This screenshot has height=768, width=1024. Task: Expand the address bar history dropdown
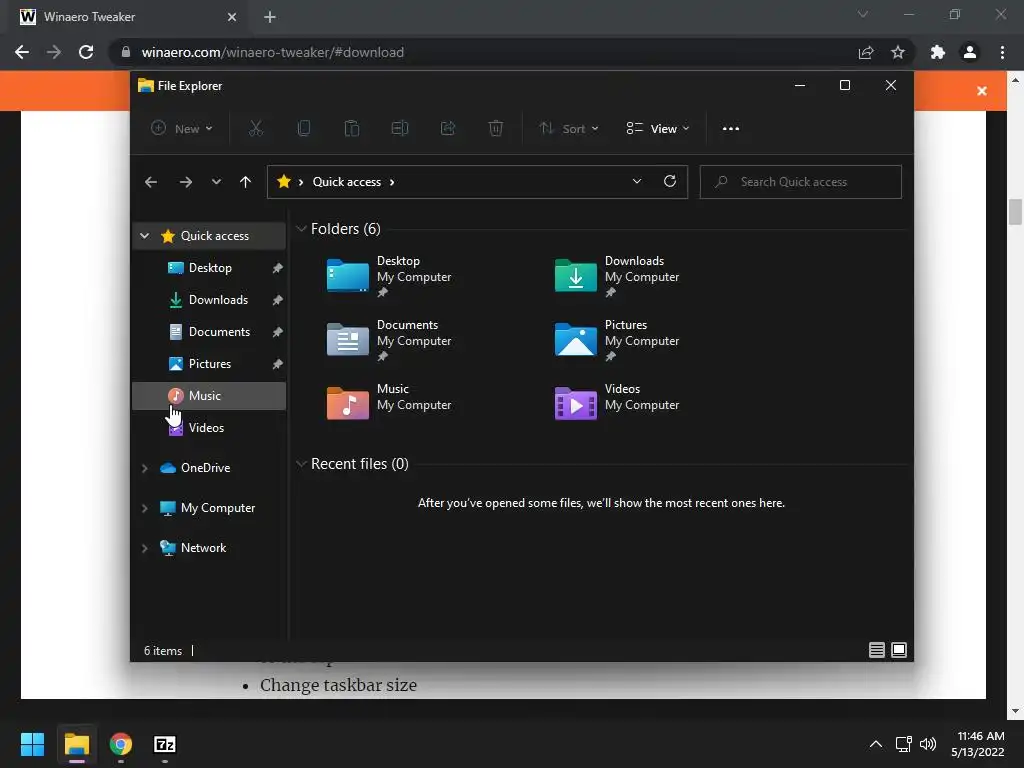click(x=637, y=182)
